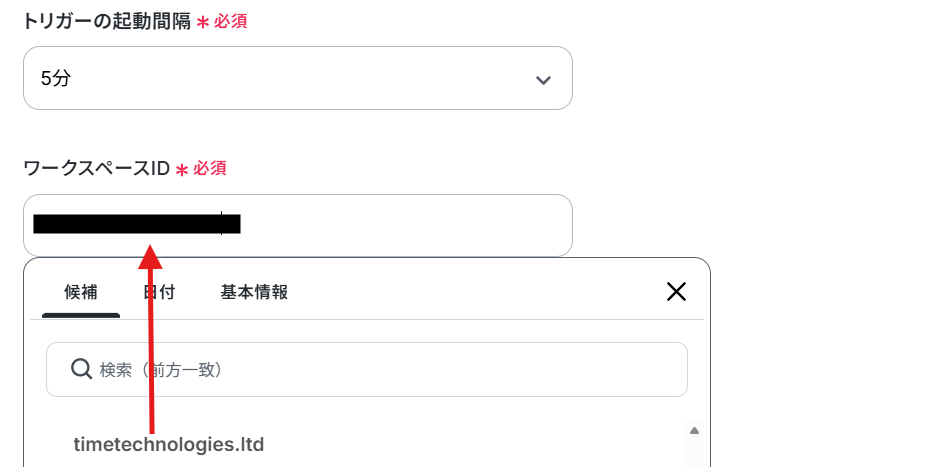Click the ワークスペースID label
This screenshot has width=935, height=467.
tap(97, 169)
